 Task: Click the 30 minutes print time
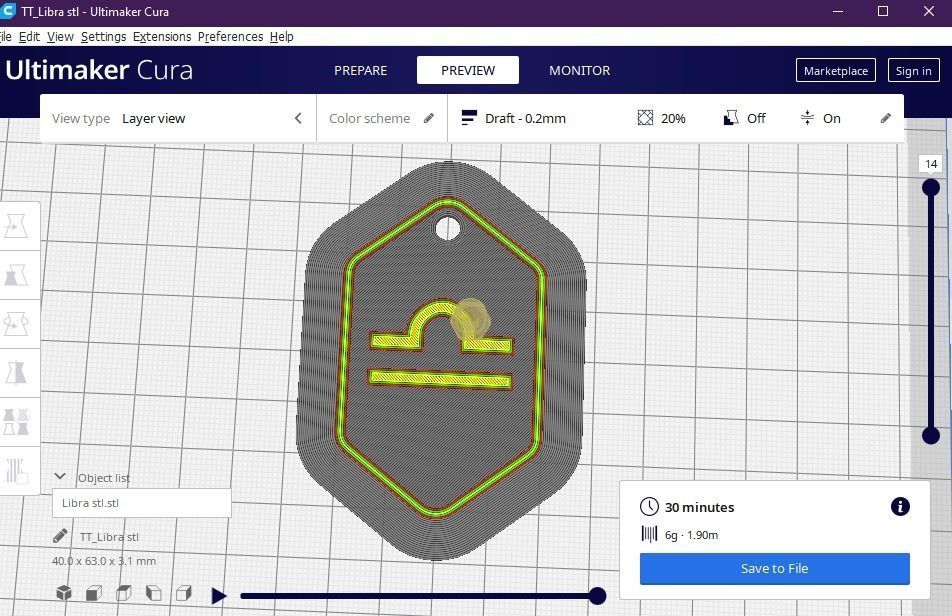(699, 507)
